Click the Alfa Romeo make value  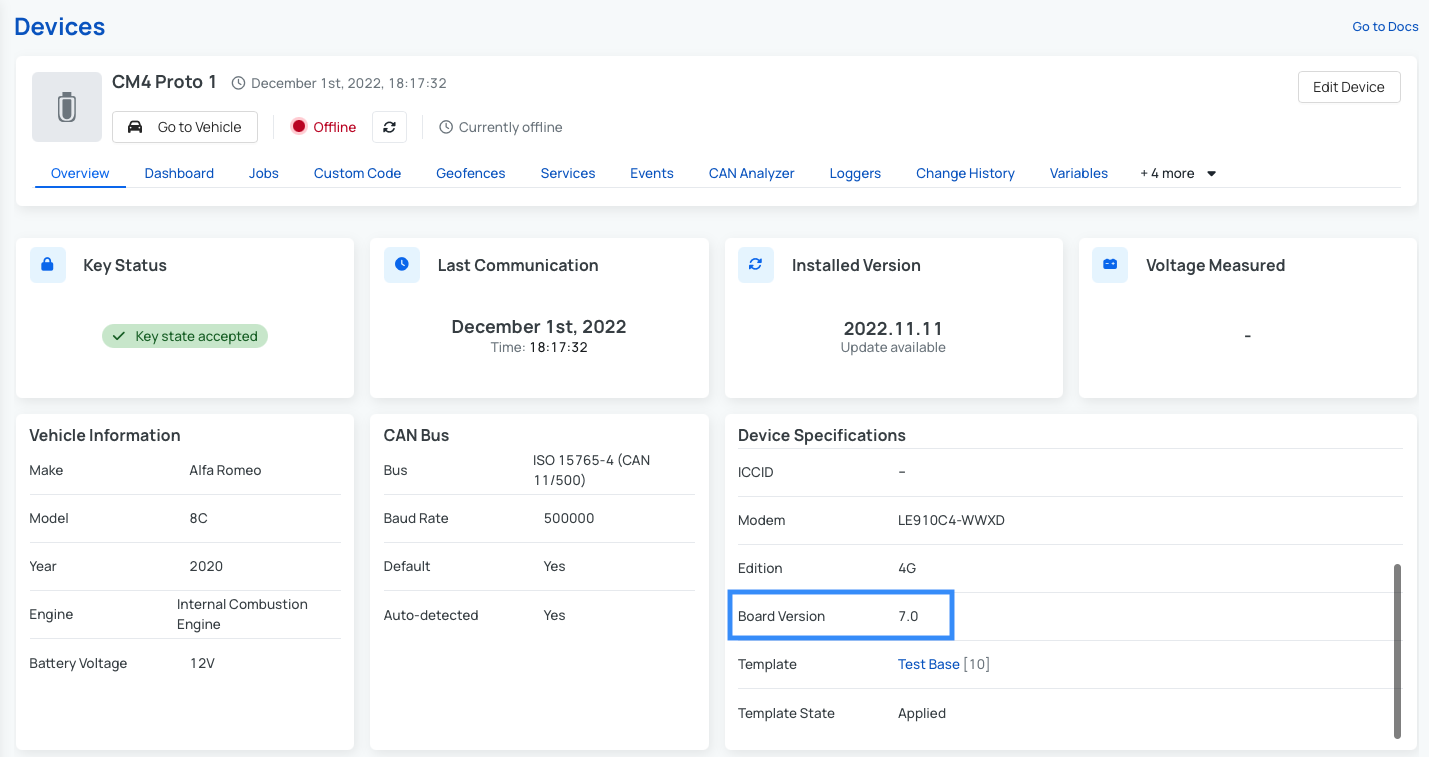point(225,470)
